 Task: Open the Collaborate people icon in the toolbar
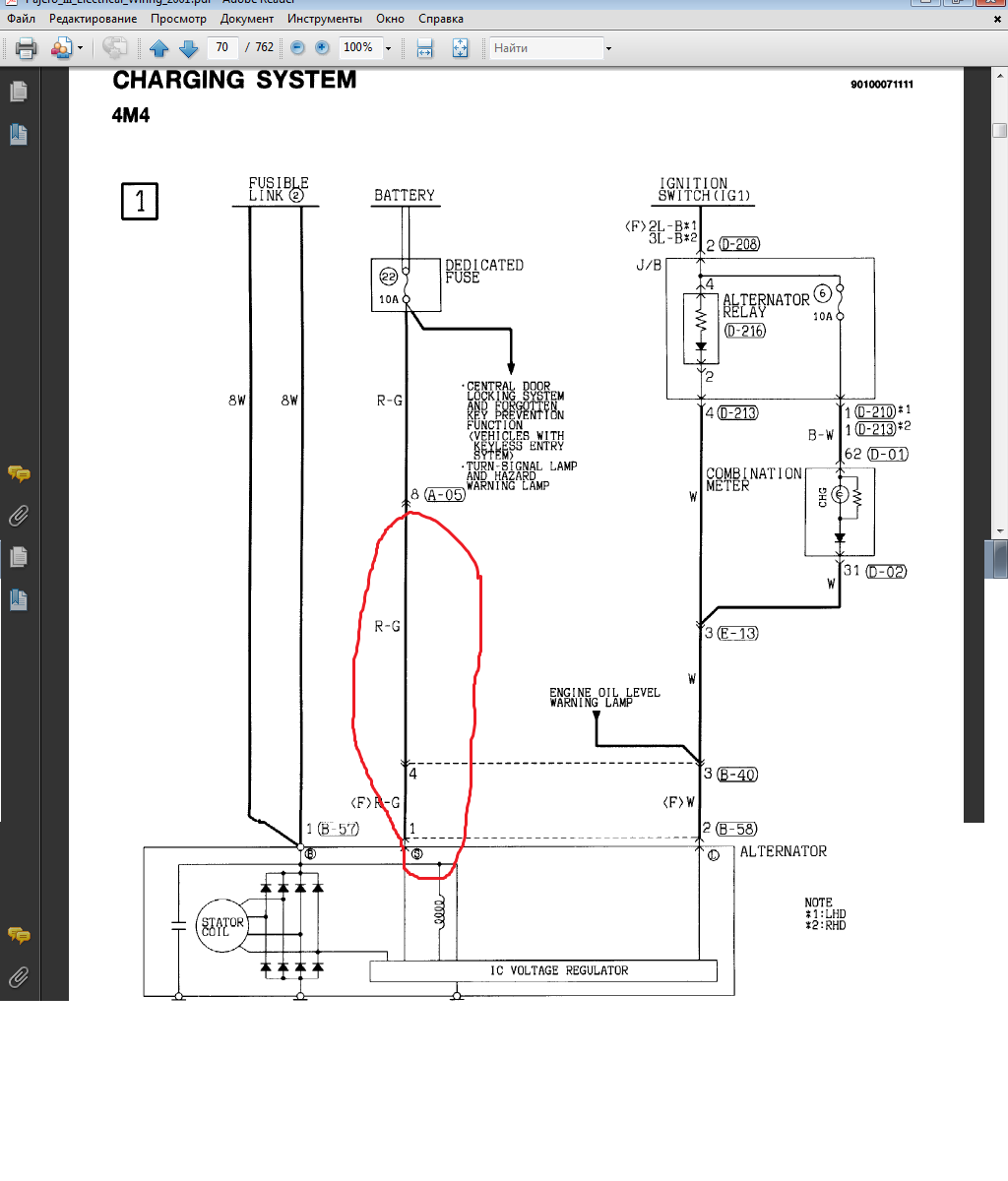point(61,48)
